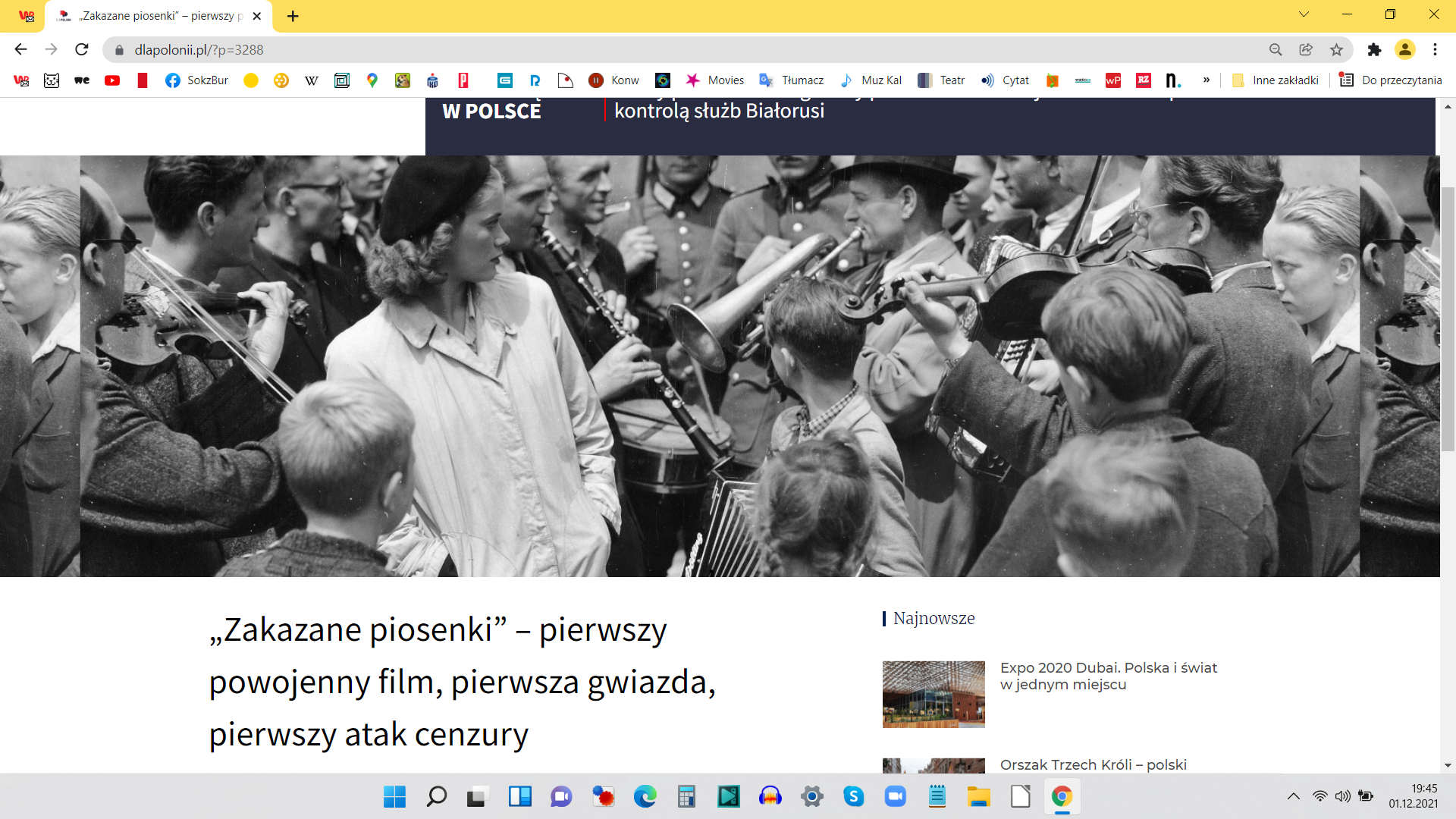Image resolution: width=1456 pixels, height=819 pixels.
Task: Open Orszak Trzech Króli article link
Action: [x=1093, y=764]
